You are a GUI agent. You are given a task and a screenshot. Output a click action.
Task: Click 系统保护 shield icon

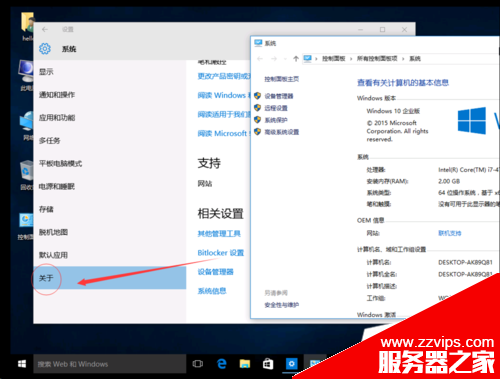[257, 120]
